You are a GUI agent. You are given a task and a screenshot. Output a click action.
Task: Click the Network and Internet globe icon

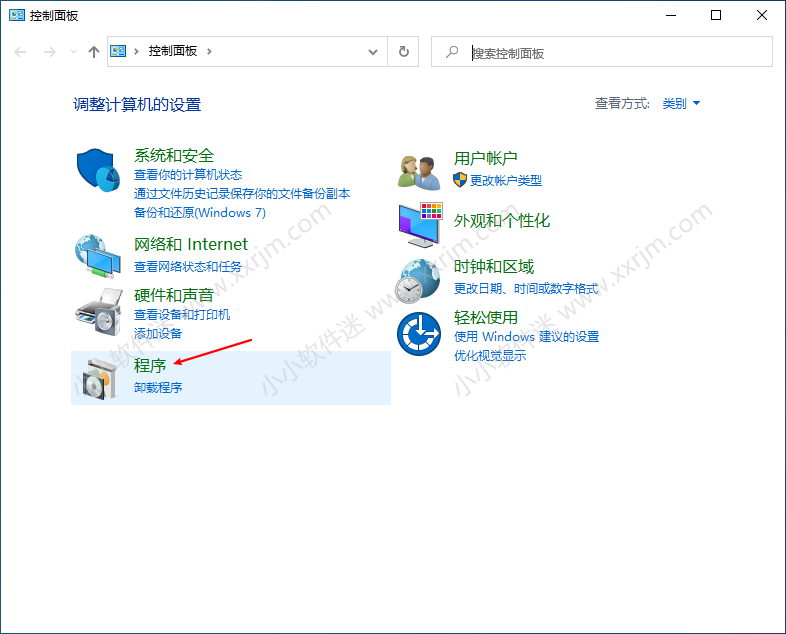click(98, 255)
